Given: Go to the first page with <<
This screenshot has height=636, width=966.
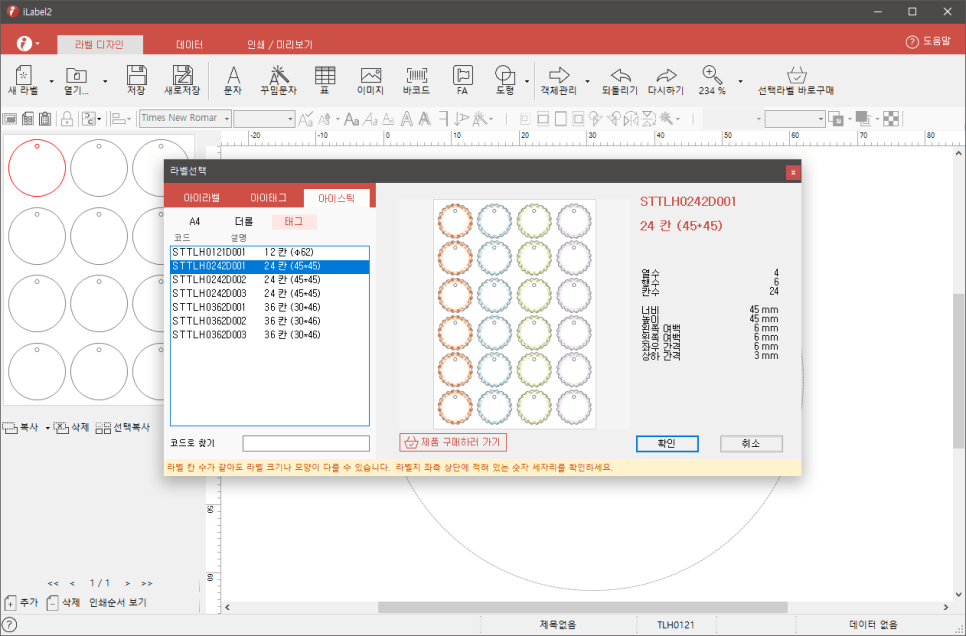Looking at the screenshot, I should (x=53, y=583).
